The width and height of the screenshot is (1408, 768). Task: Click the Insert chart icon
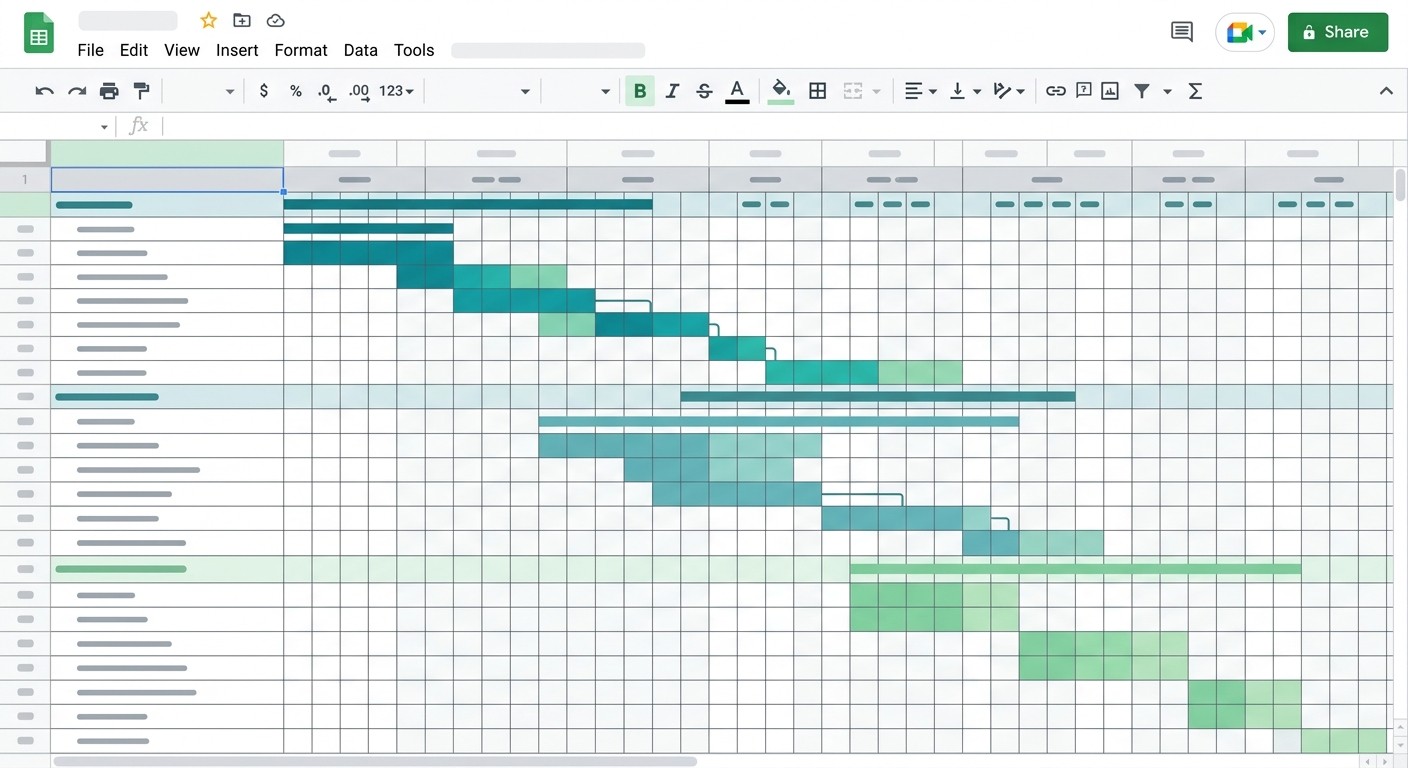coord(1110,91)
